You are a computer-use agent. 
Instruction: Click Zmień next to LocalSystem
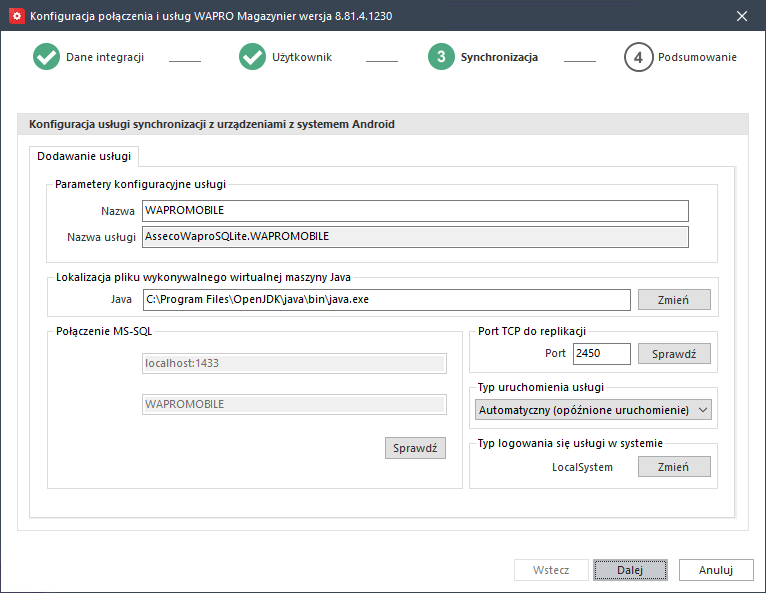(674, 466)
